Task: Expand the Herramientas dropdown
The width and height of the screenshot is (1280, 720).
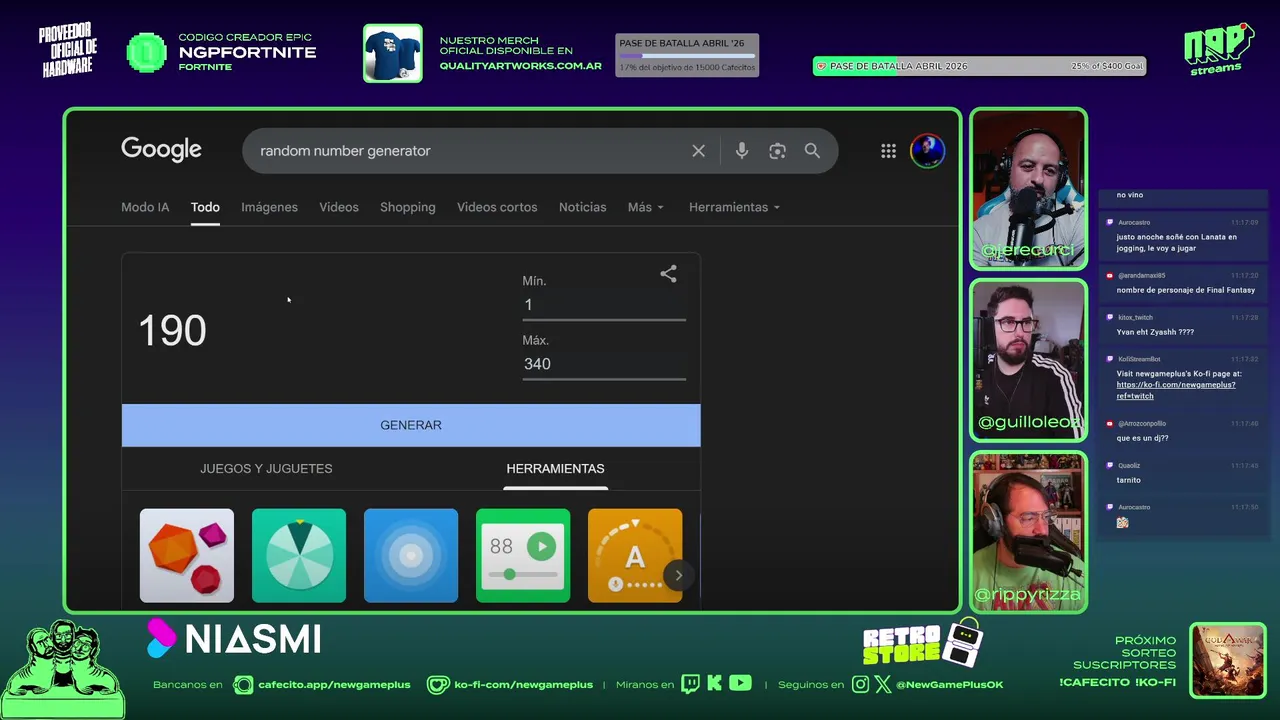Action: click(x=734, y=207)
